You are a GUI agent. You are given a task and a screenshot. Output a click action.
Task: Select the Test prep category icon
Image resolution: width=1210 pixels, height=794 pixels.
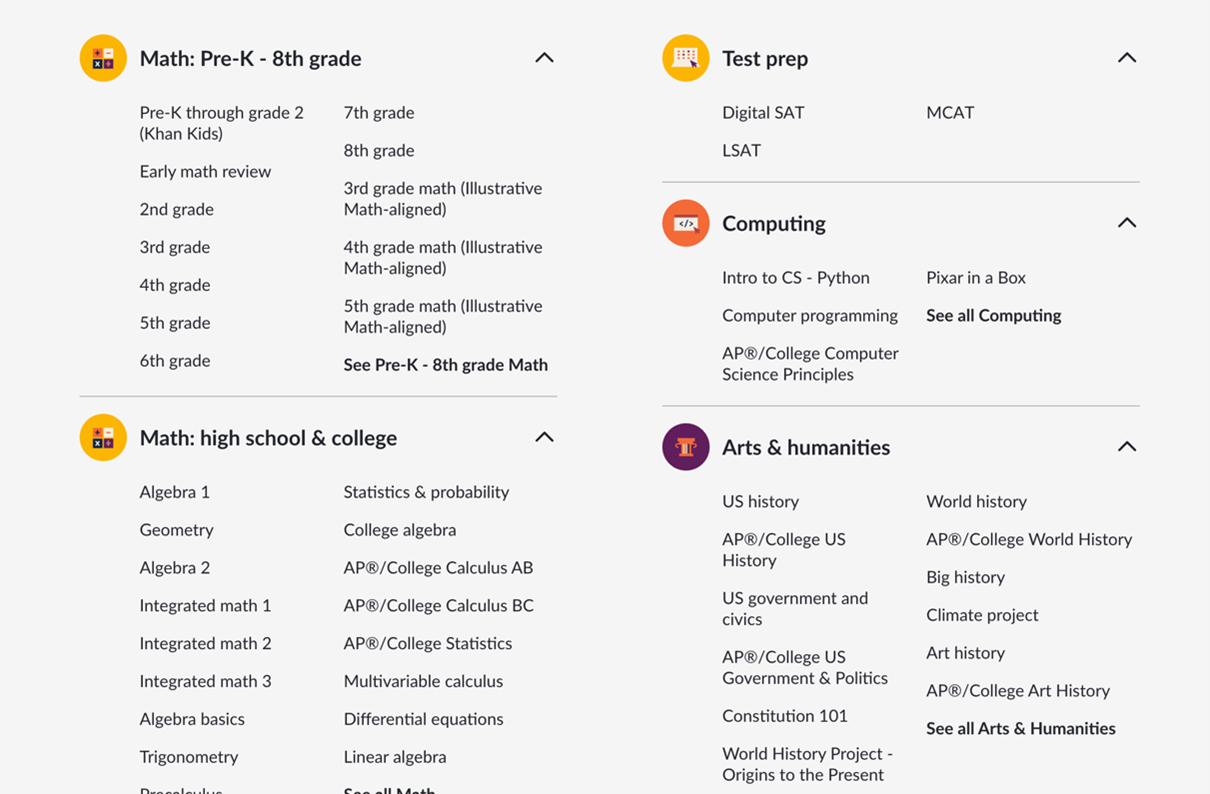(685, 57)
